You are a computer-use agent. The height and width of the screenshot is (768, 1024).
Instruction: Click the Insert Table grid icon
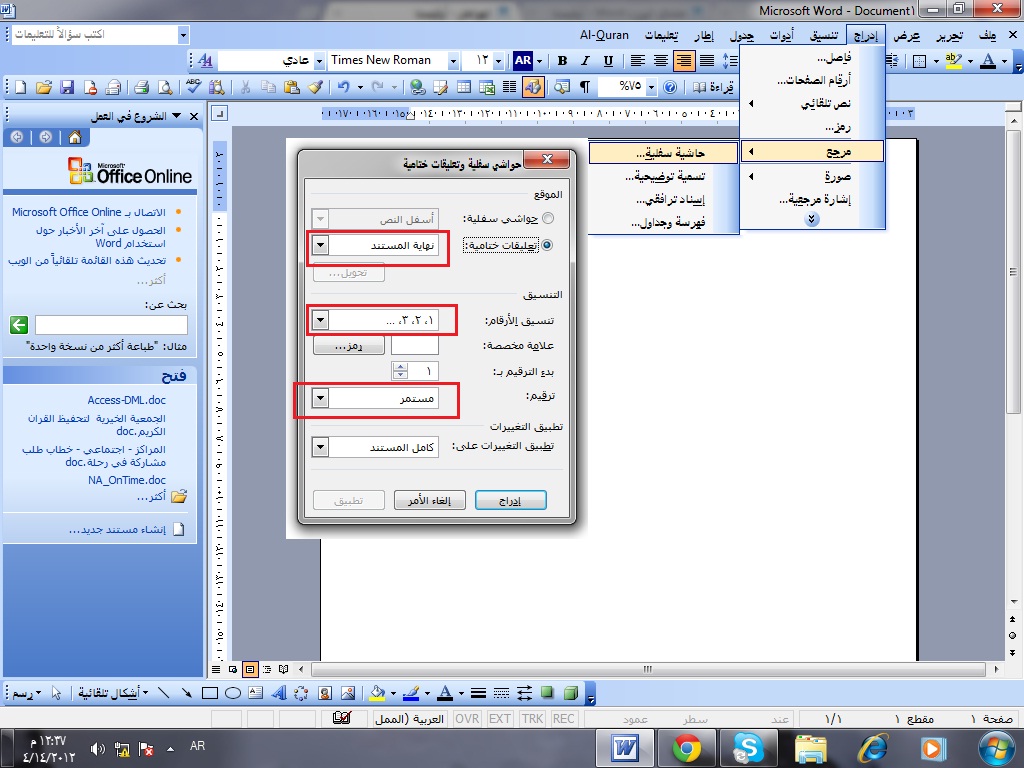tap(464, 87)
